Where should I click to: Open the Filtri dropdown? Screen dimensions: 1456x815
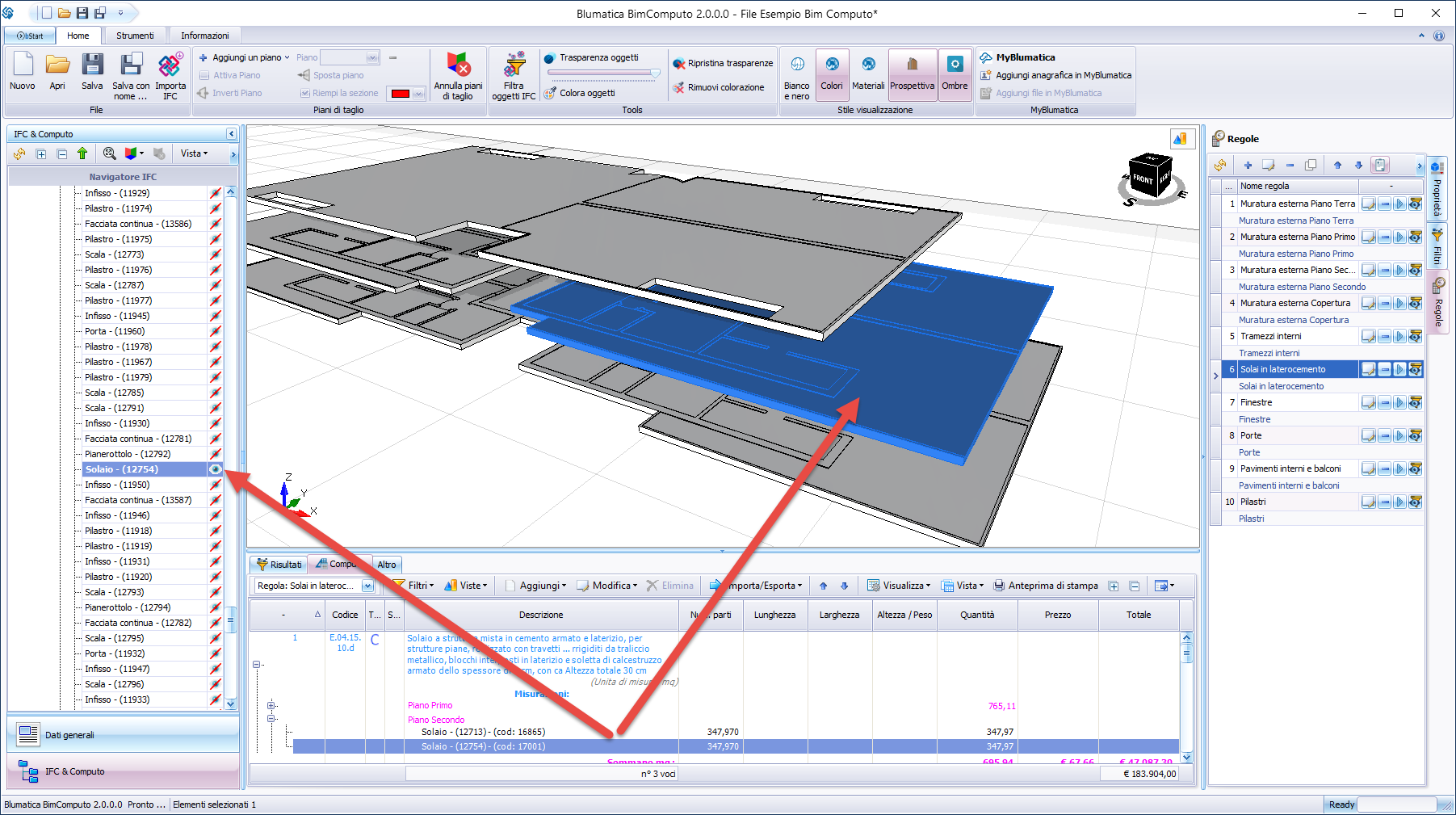[413, 586]
